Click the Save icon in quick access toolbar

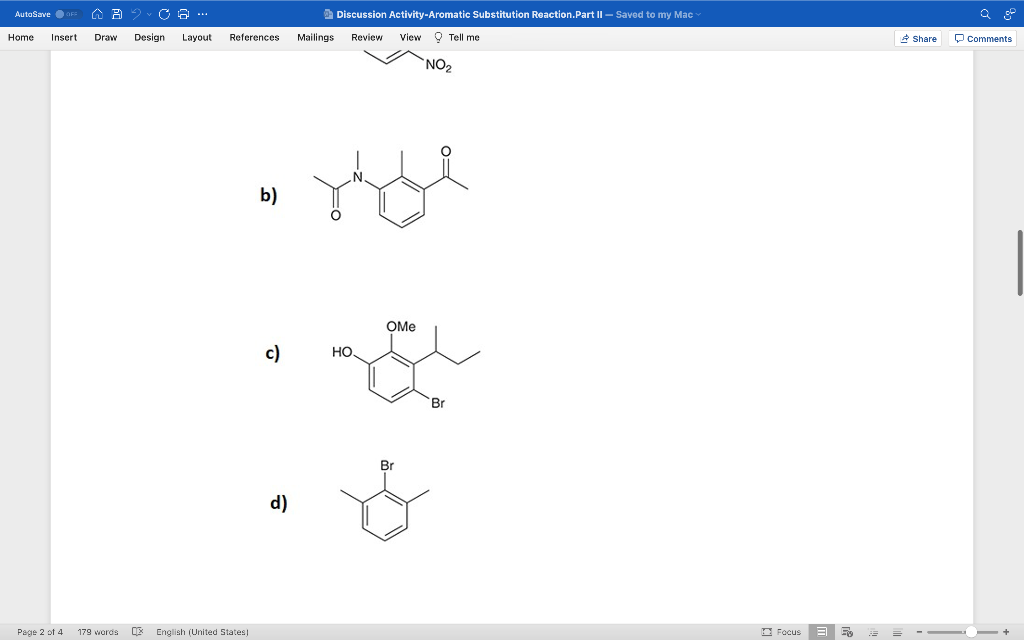(117, 14)
